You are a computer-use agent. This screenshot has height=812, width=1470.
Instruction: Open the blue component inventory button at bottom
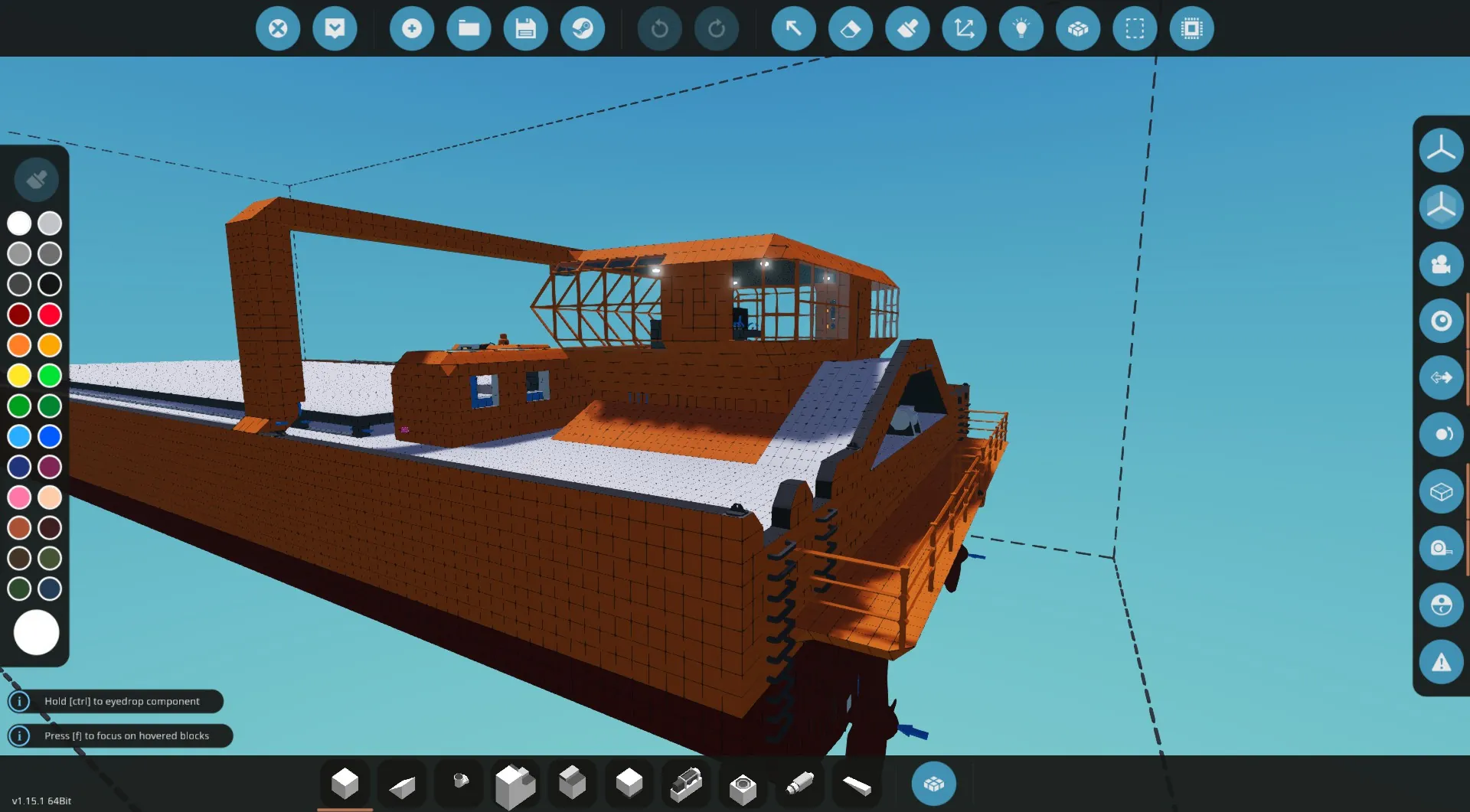coord(933,784)
